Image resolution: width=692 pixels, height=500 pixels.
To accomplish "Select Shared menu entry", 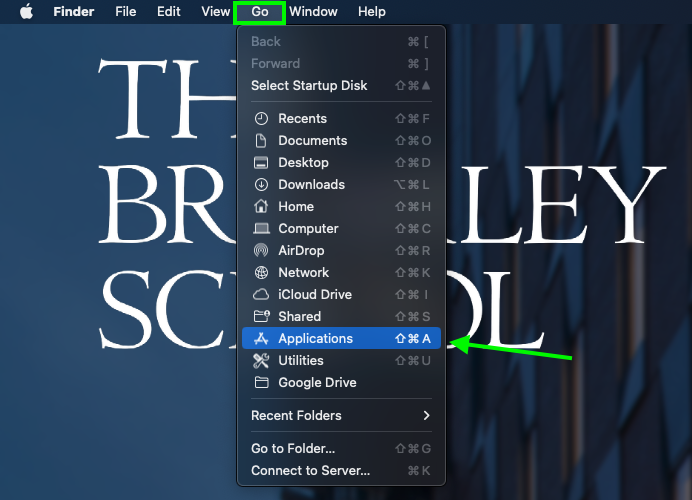I will point(341,316).
